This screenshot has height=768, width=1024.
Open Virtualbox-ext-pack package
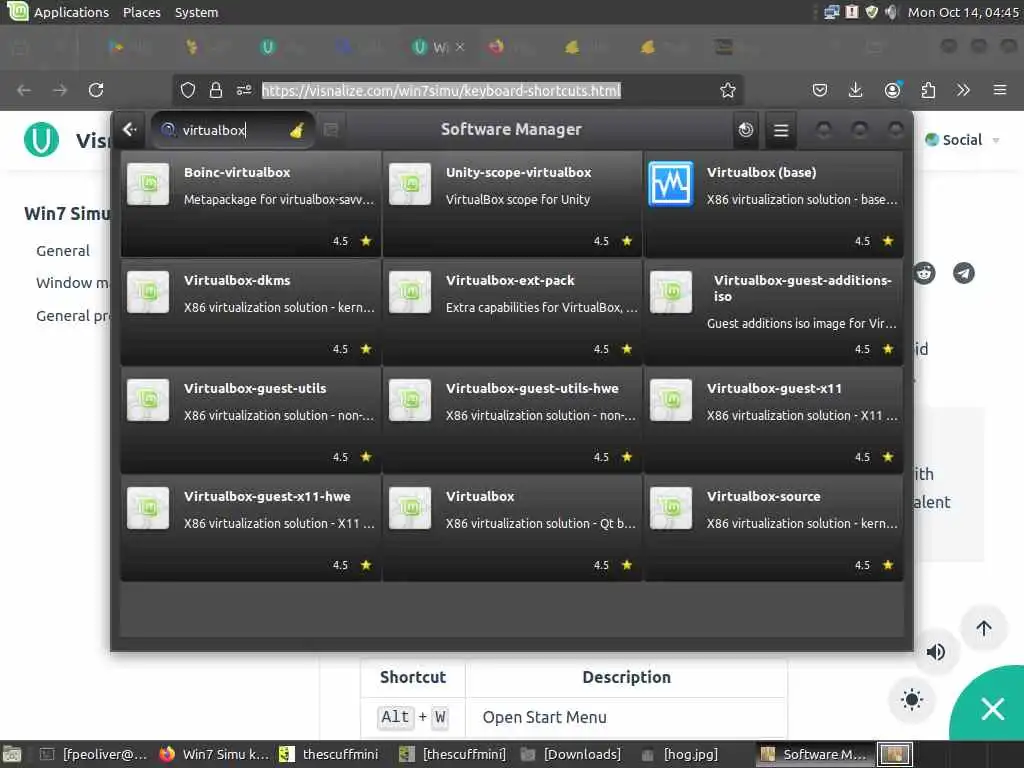coord(513,312)
